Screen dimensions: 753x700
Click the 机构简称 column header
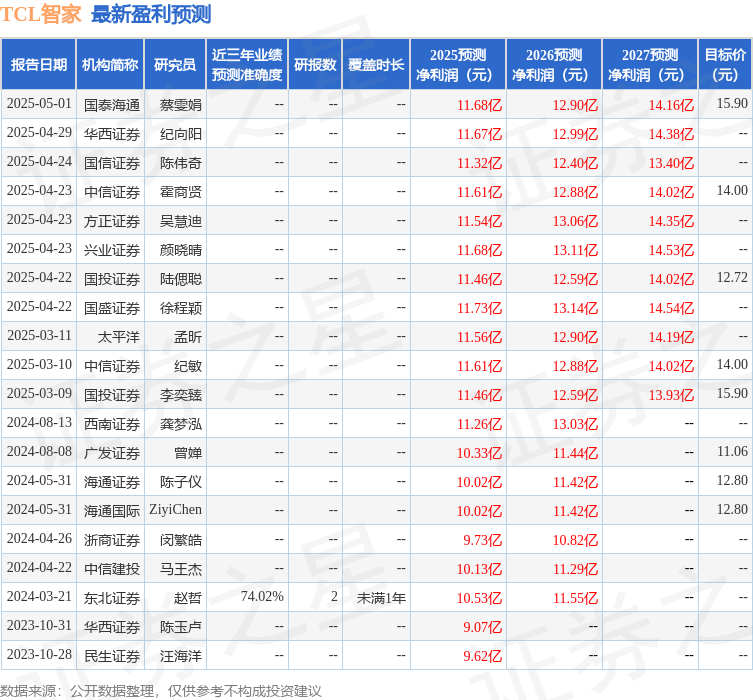(110, 64)
